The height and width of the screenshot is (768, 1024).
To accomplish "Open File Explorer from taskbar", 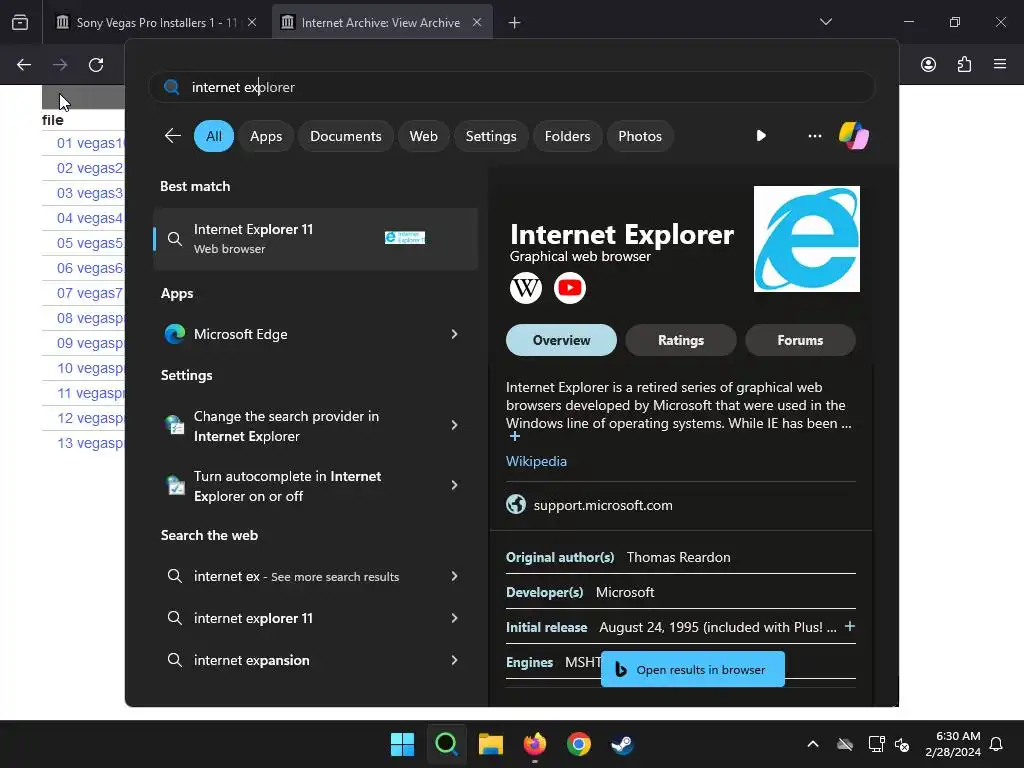I will click(490, 744).
